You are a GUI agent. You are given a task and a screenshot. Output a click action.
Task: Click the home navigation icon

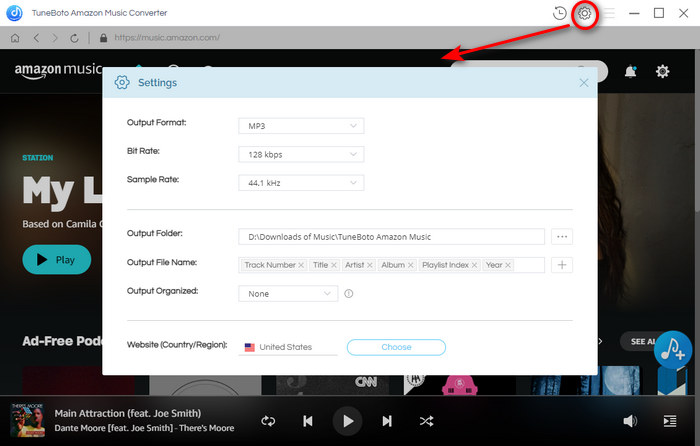(15, 38)
